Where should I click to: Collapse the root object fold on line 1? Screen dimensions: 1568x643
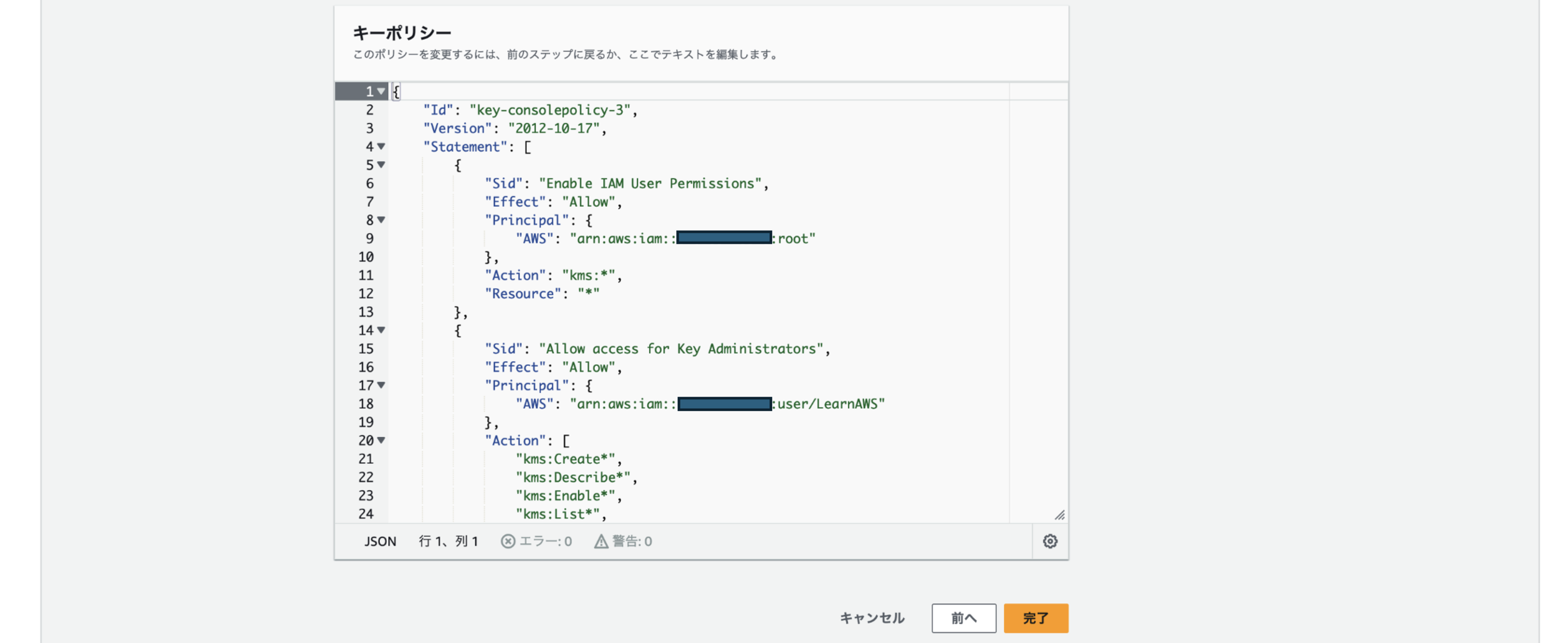pos(381,91)
